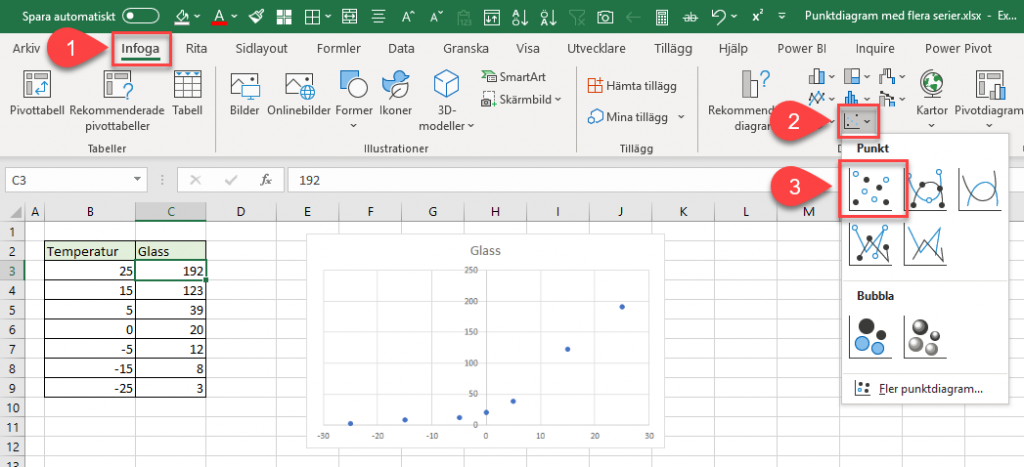The height and width of the screenshot is (467, 1024).
Task: Insert Bilder from device
Action: pyautogui.click(x=245, y=93)
